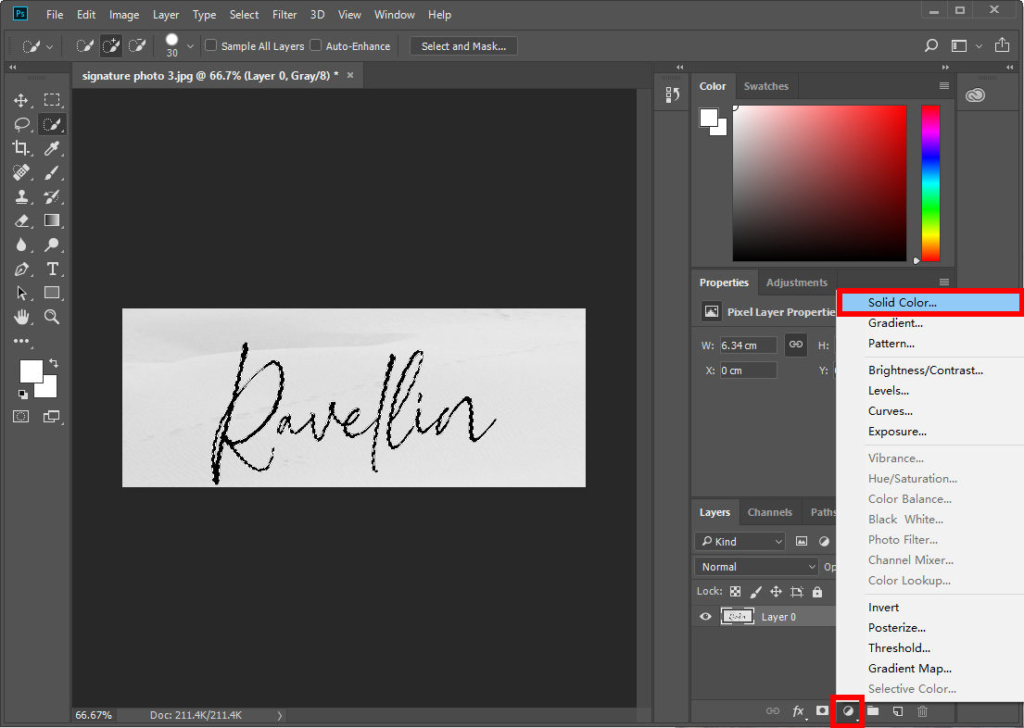The image size is (1024, 728).
Task: Open the Kind filter dropdown
Action: (x=739, y=541)
